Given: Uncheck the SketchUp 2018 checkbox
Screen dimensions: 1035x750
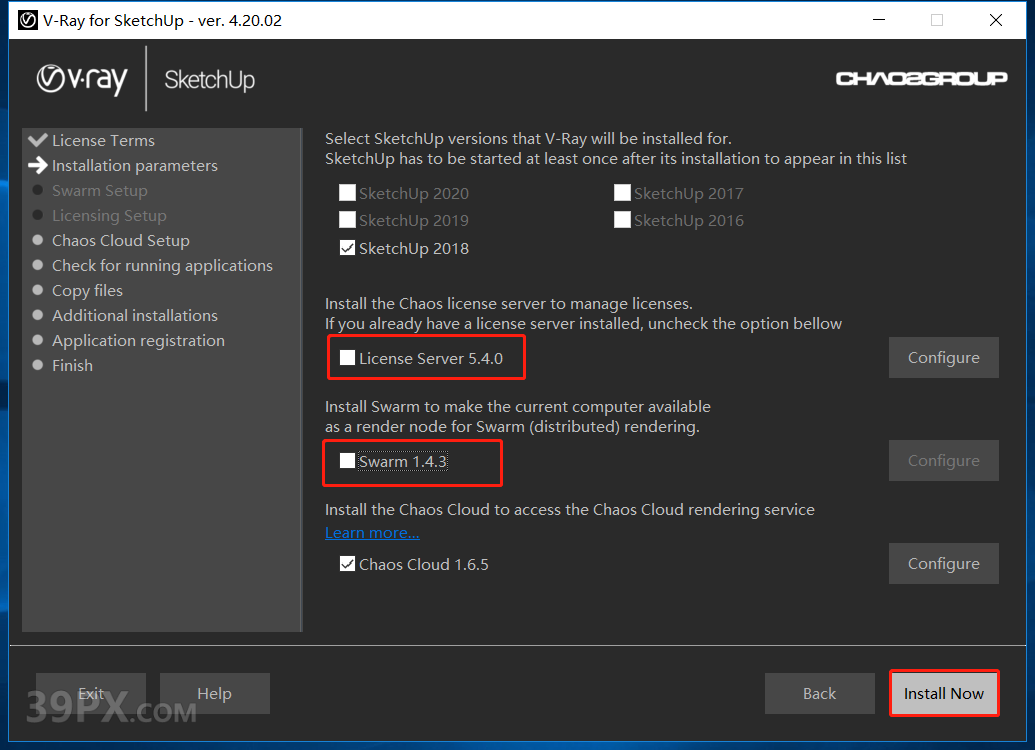Looking at the screenshot, I should [x=347, y=248].
